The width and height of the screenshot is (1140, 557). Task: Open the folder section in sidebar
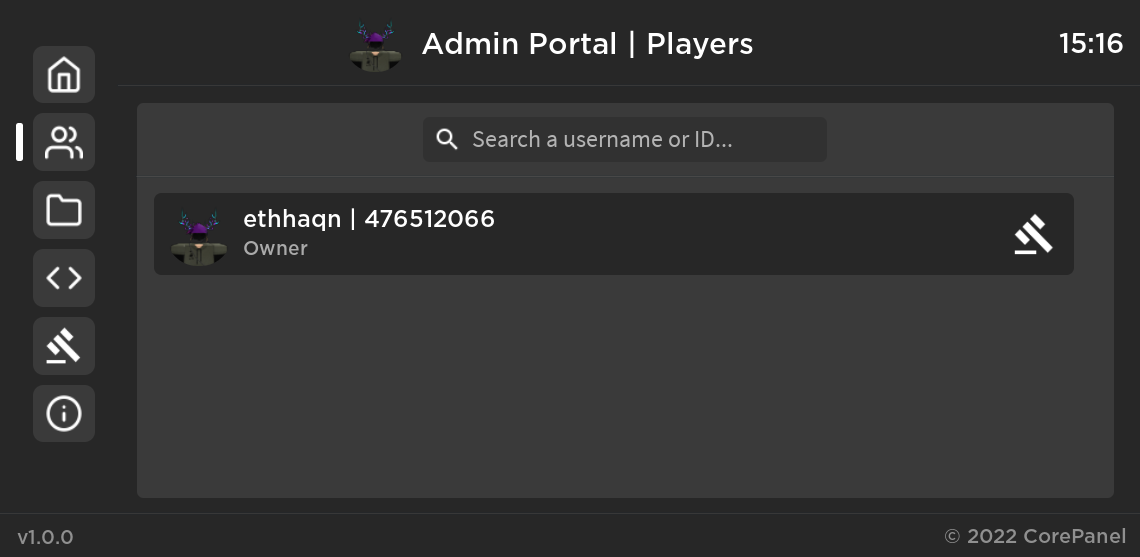click(x=64, y=210)
